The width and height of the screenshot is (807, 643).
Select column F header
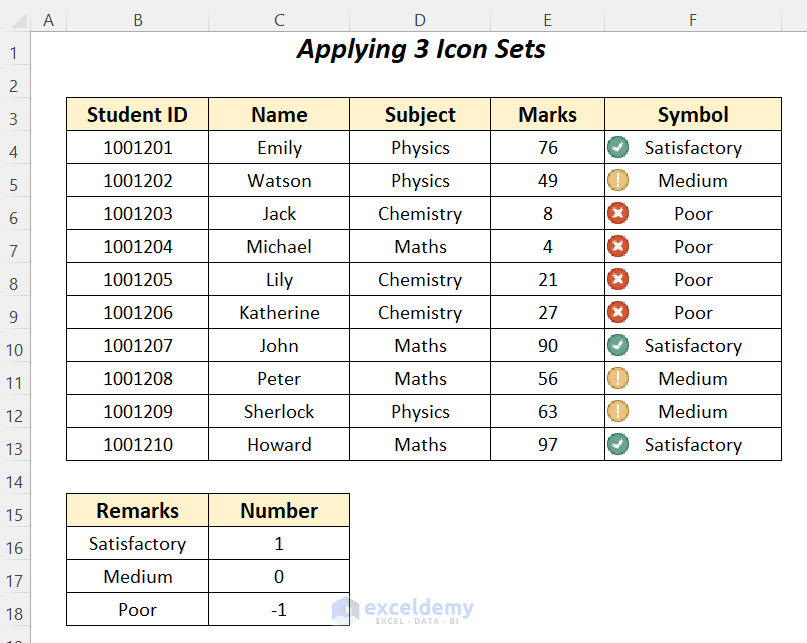coord(692,20)
